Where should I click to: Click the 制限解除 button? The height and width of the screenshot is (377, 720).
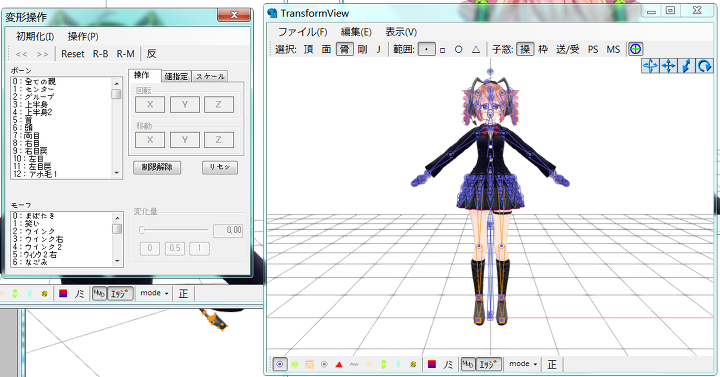coord(157,167)
